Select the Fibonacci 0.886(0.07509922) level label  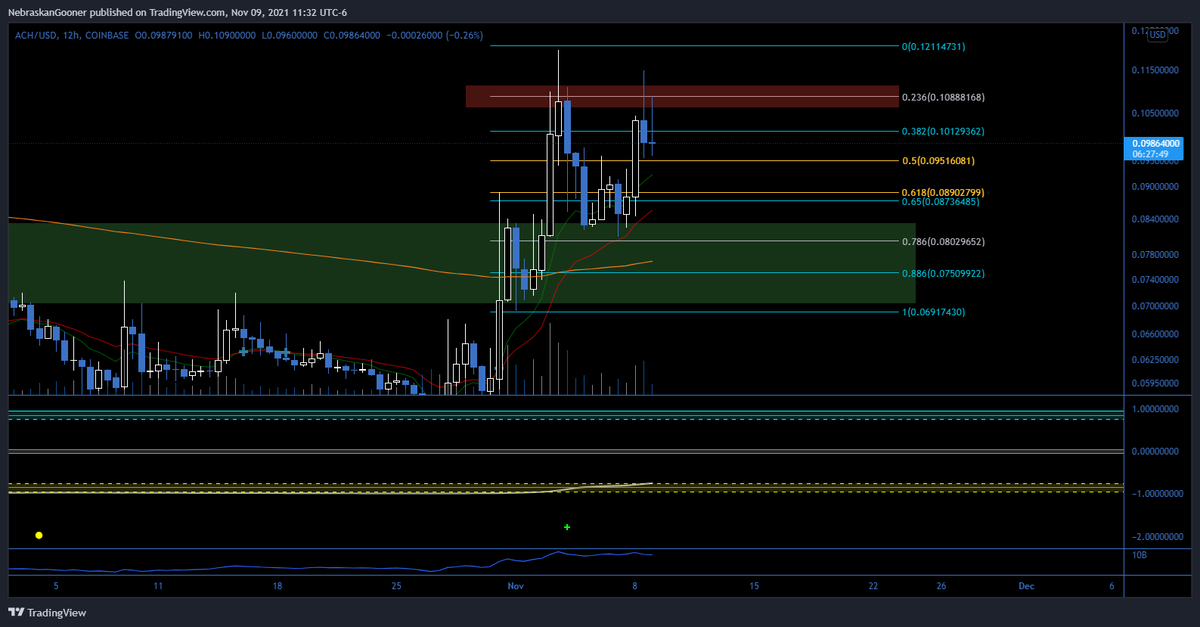tap(944, 273)
